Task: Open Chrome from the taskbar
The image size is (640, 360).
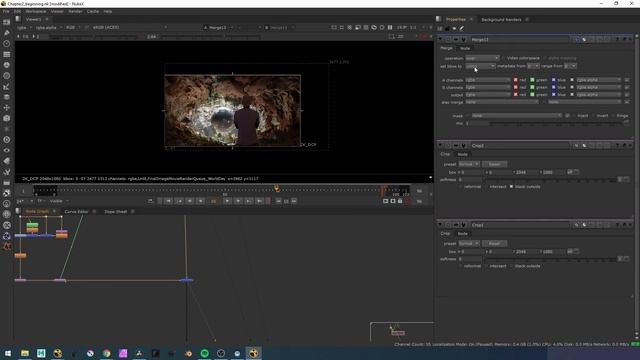Action: [x=107, y=353]
